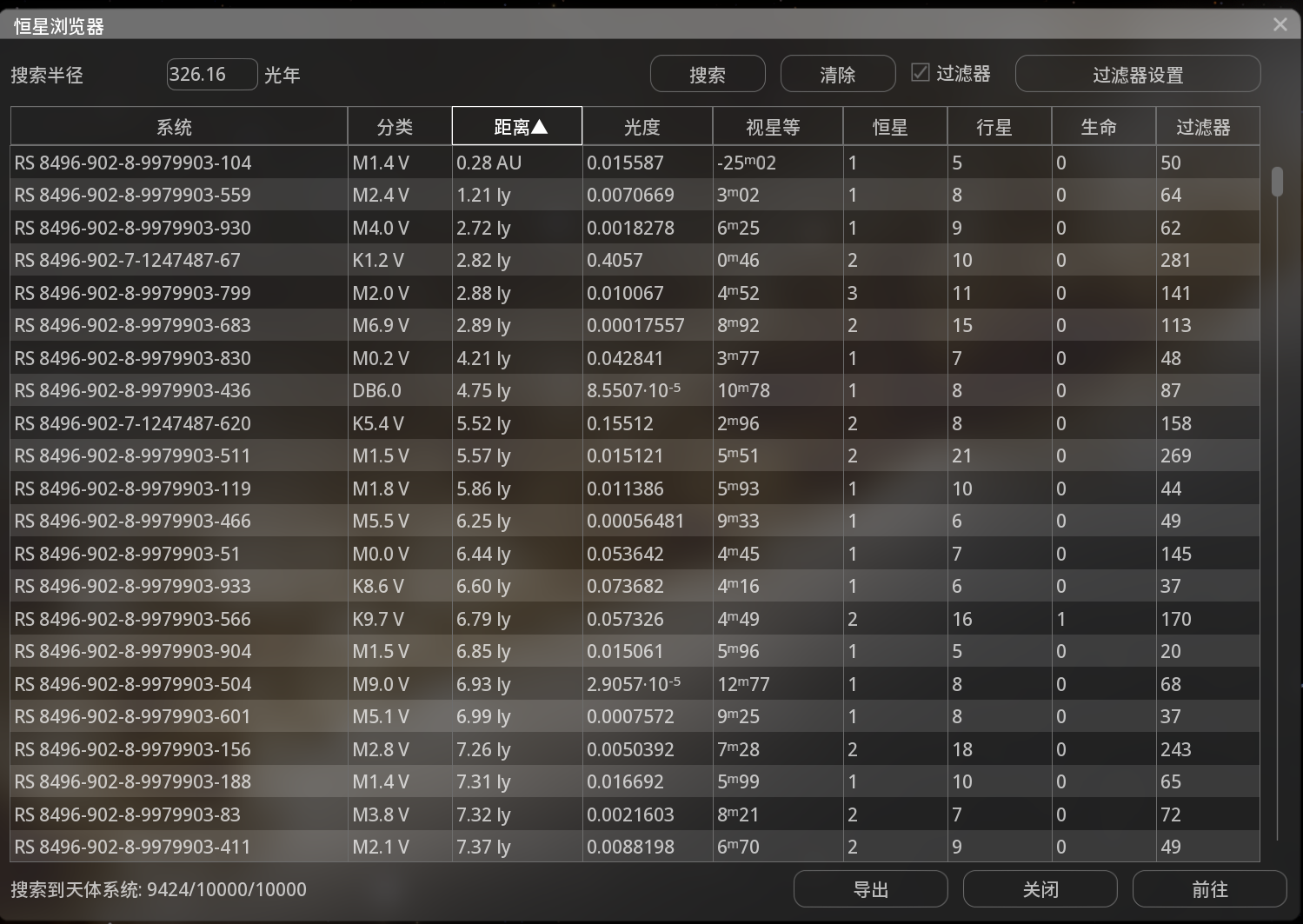This screenshot has height=924, width=1303.
Task: Sort by 生命 column header
Action: click(x=1104, y=127)
